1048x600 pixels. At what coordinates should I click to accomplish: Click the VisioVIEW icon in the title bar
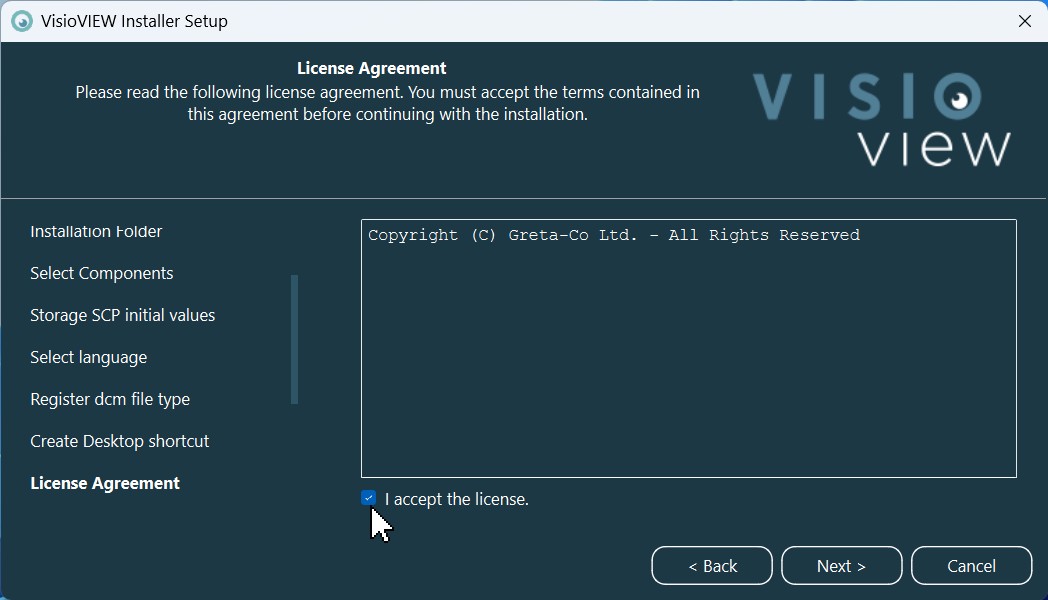coord(22,21)
